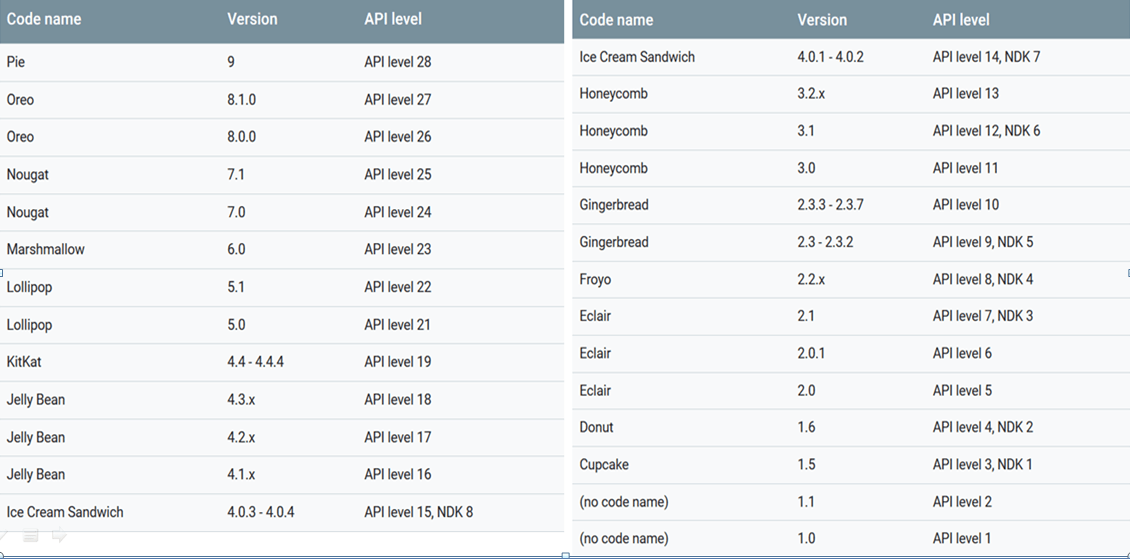This screenshot has height=559, width=1130.
Task: Click the Donut version 1.6 cell
Action: click(x=806, y=427)
